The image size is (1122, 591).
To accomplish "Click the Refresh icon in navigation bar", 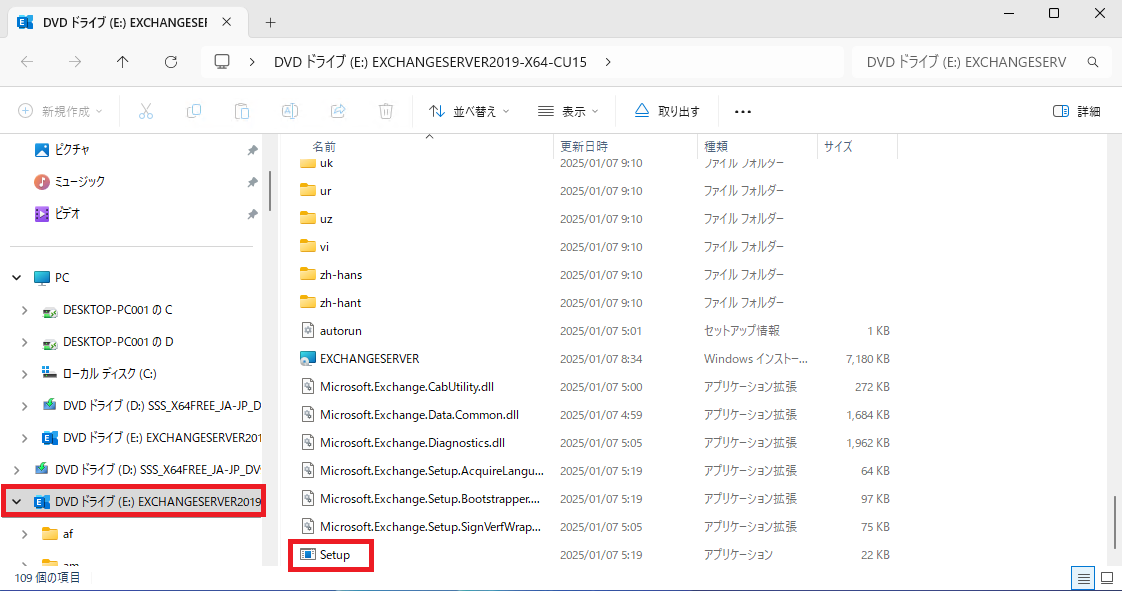I will (x=170, y=62).
